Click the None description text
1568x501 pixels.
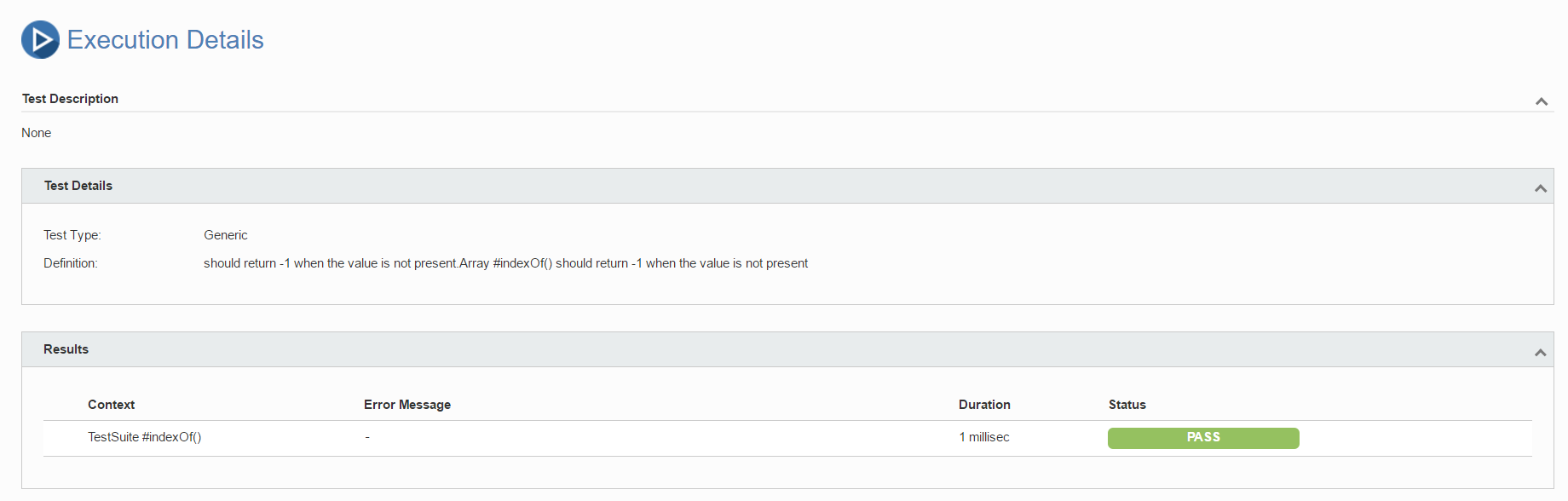tap(37, 133)
